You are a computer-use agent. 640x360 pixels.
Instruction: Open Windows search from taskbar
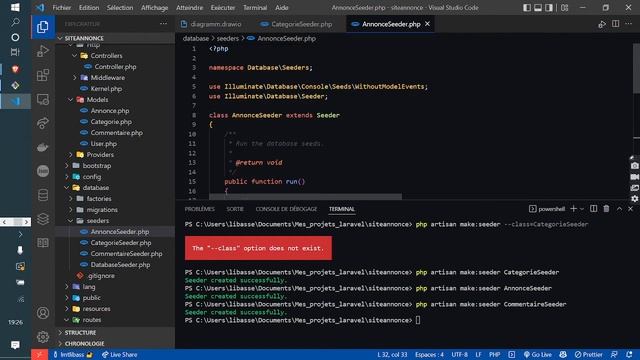point(15,22)
